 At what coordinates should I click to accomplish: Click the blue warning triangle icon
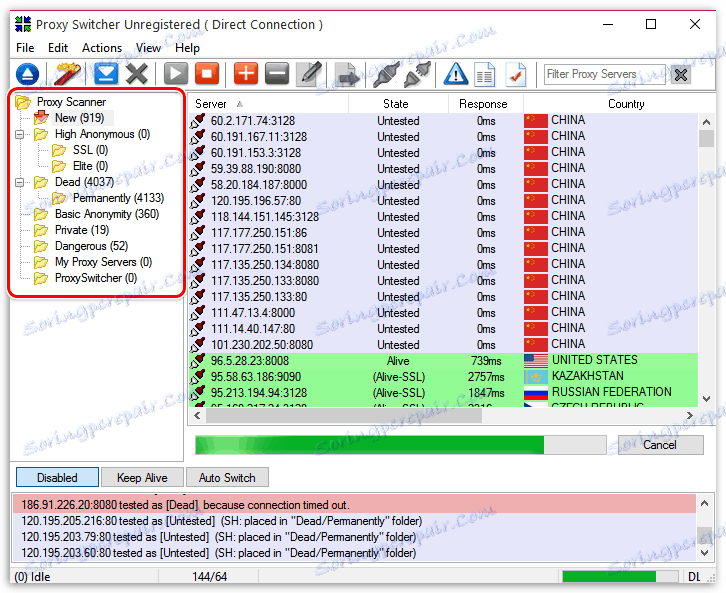pos(456,74)
